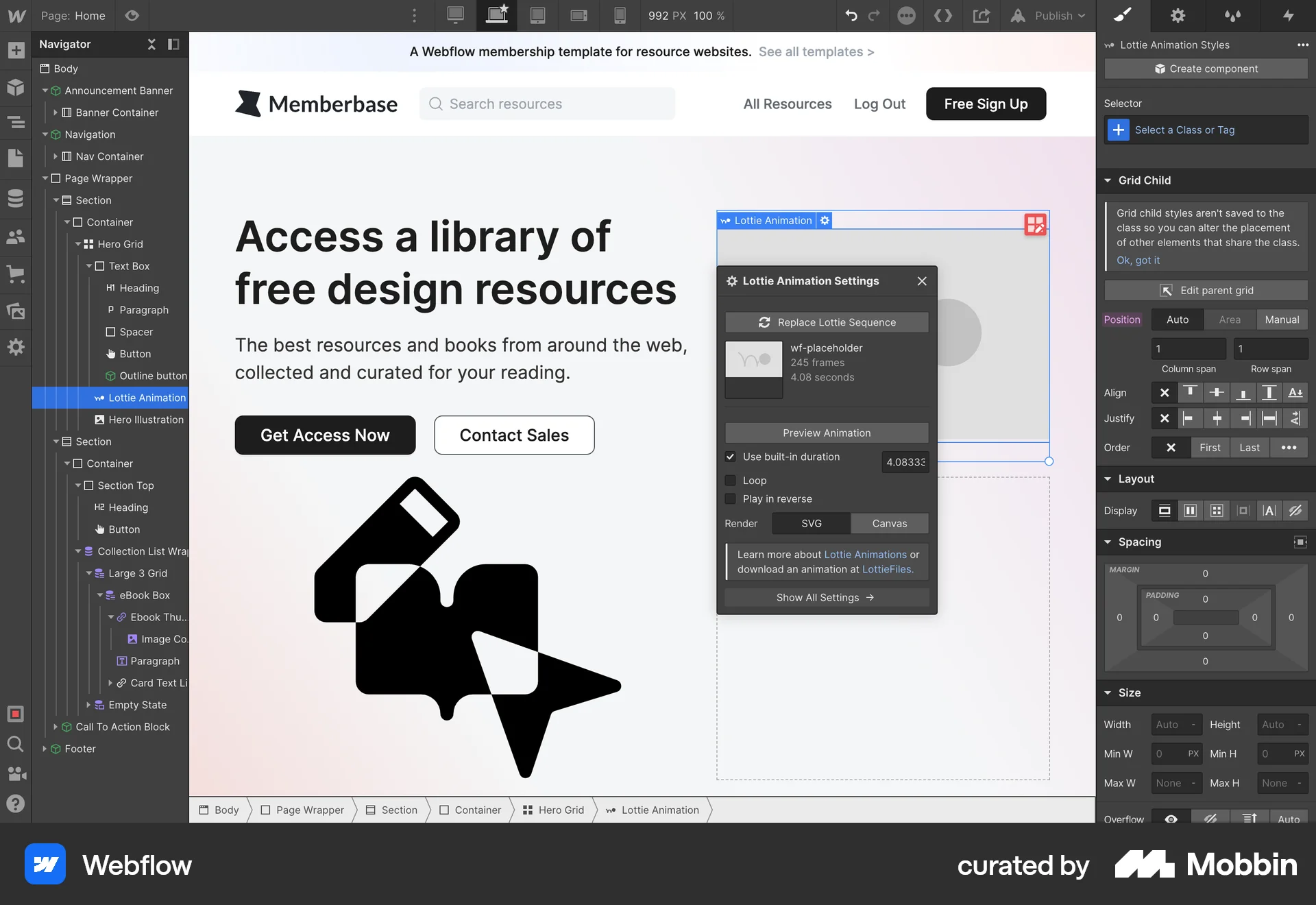The image size is (1316, 905).
Task: Check the Play in reverse option
Action: 731,498
